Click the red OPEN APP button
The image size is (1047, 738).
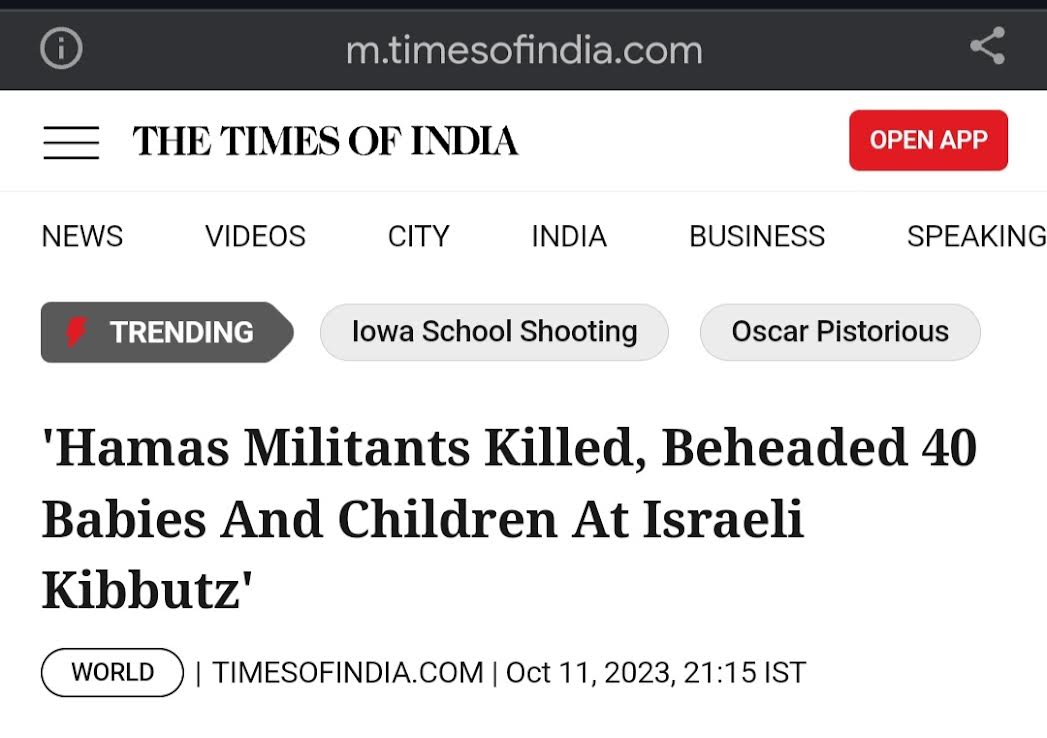[x=928, y=140]
